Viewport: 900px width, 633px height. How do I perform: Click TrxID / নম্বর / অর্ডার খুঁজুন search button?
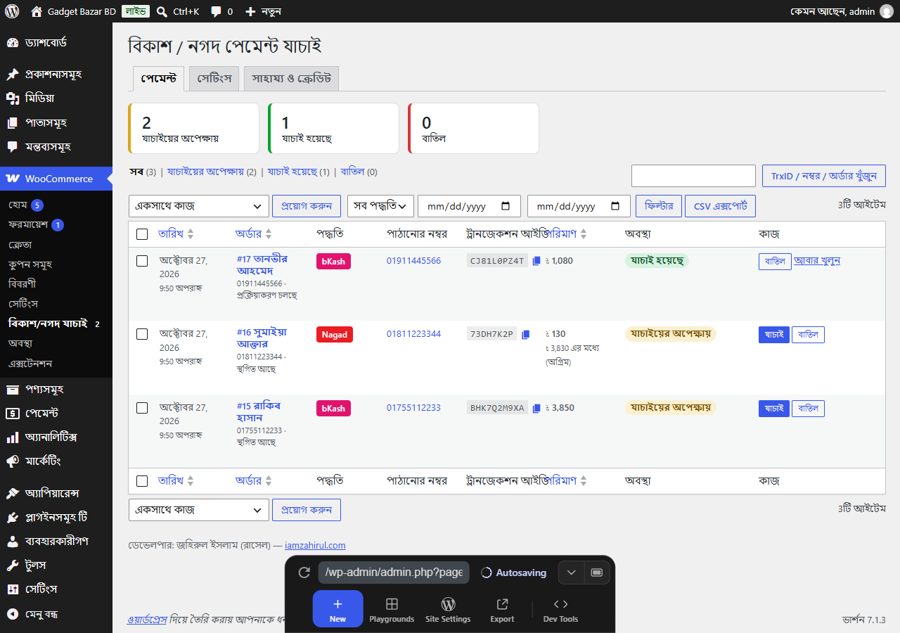(x=824, y=176)
